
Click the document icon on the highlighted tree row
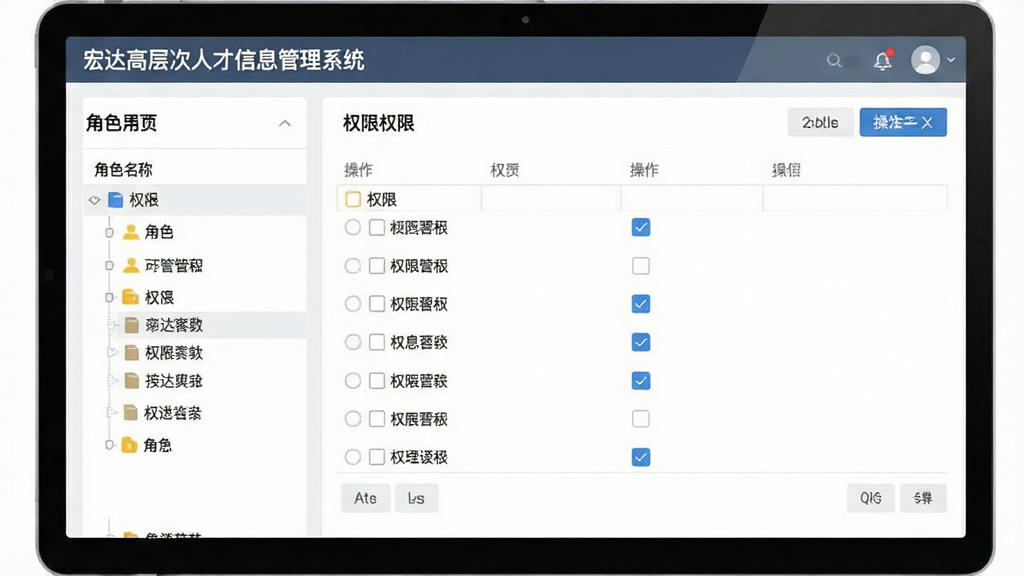click(x=131, y=325)
